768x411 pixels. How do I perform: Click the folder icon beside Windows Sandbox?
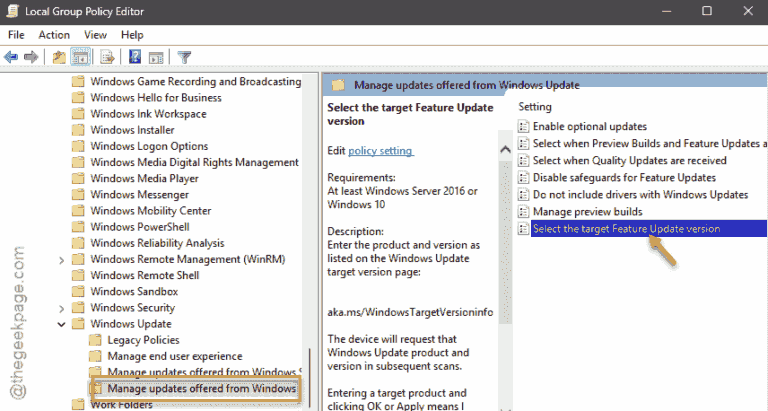coord(78,291)
